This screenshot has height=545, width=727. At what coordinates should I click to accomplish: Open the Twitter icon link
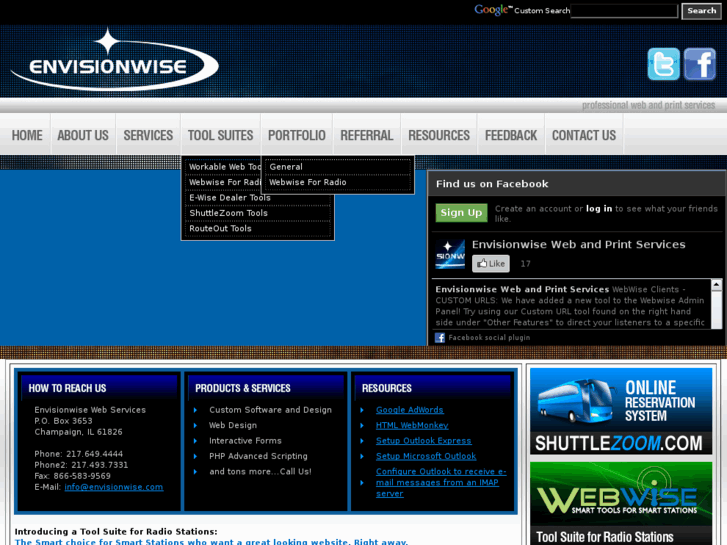click(x=663, y=64)
